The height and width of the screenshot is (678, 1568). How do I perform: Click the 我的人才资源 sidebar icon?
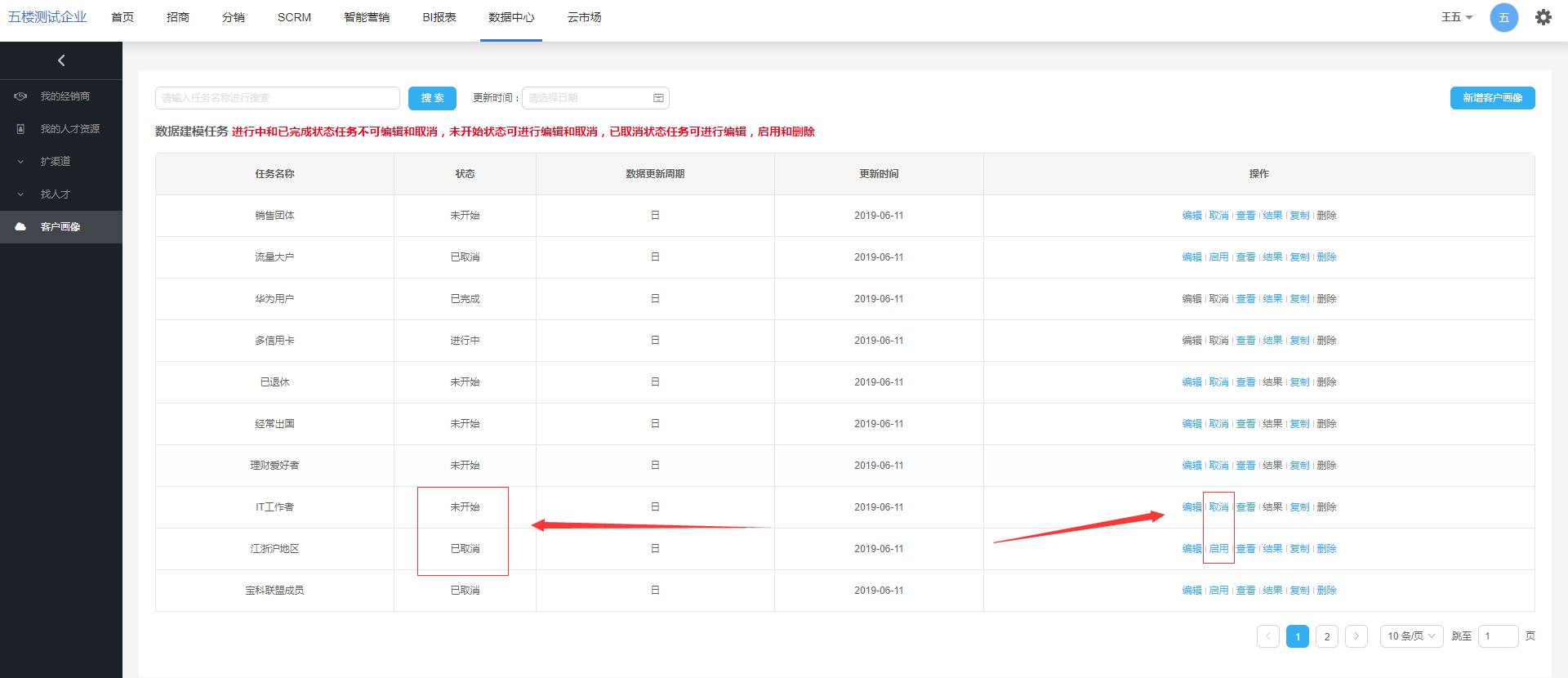20,129
